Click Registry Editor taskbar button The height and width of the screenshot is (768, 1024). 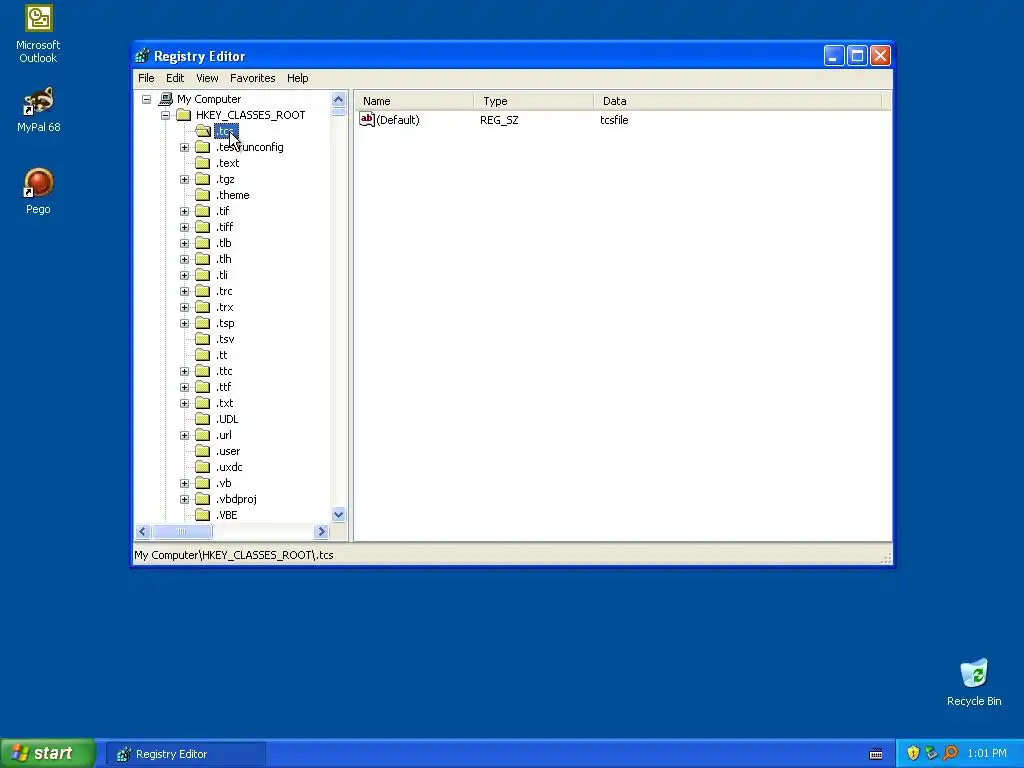pos(186,754)
